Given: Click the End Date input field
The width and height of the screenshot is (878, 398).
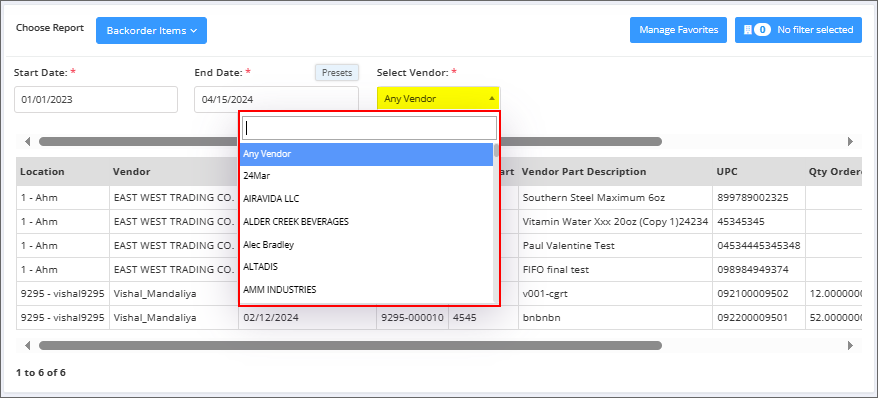Looking at the screenshot, I should click(x=277, y=100).
